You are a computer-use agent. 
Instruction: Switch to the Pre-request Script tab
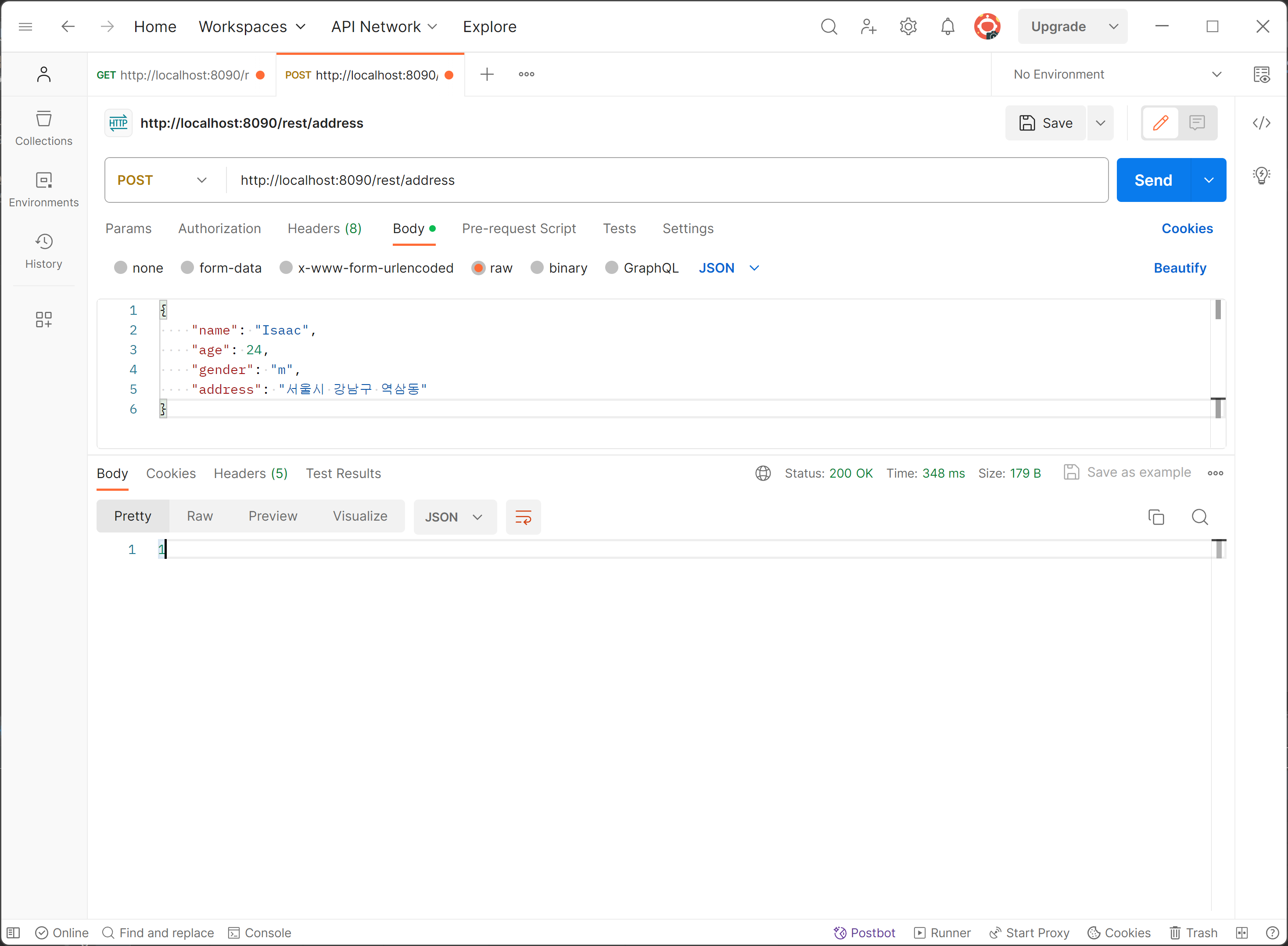coord(519,228)
